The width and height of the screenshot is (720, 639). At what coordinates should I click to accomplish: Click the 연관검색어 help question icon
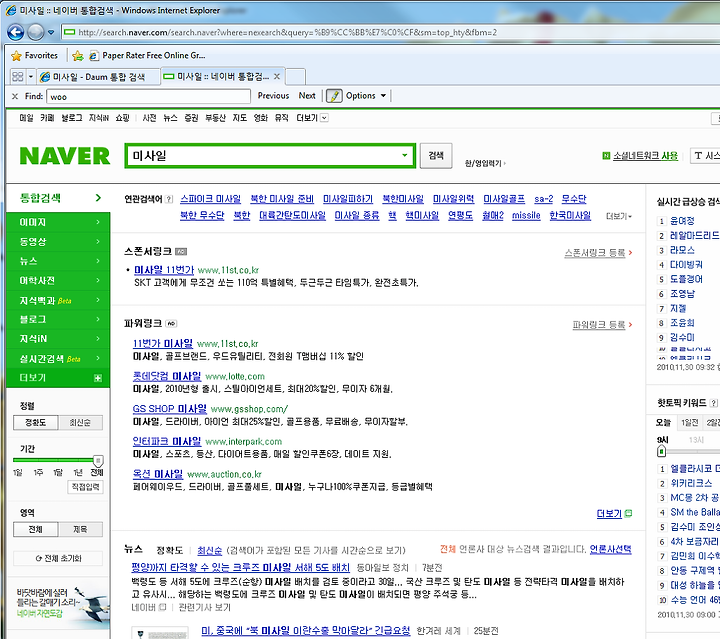[x=169, y=199]
